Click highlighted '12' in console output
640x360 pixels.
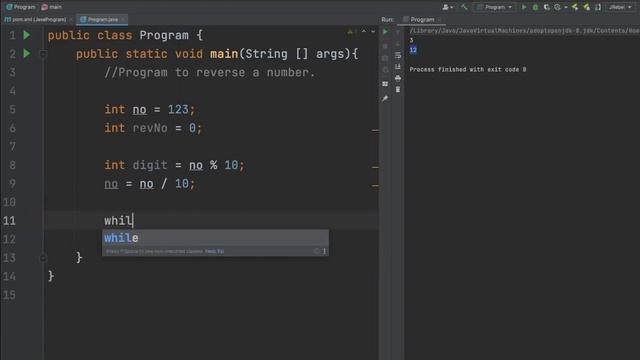click(x=413, y=50)
